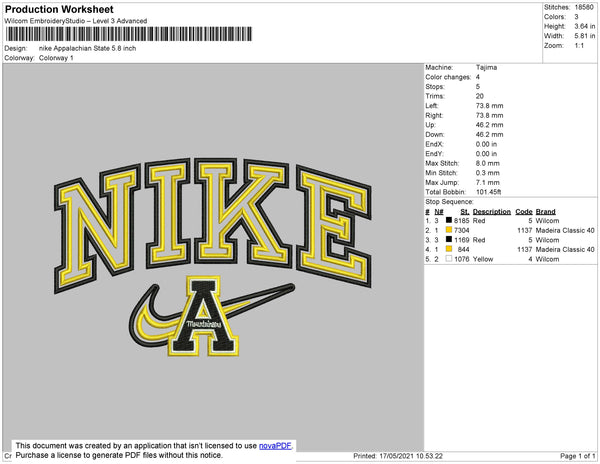Click 'Wilcom EmbroideryStudio – Level 3 Advanced' text

(x=76, y=21)
